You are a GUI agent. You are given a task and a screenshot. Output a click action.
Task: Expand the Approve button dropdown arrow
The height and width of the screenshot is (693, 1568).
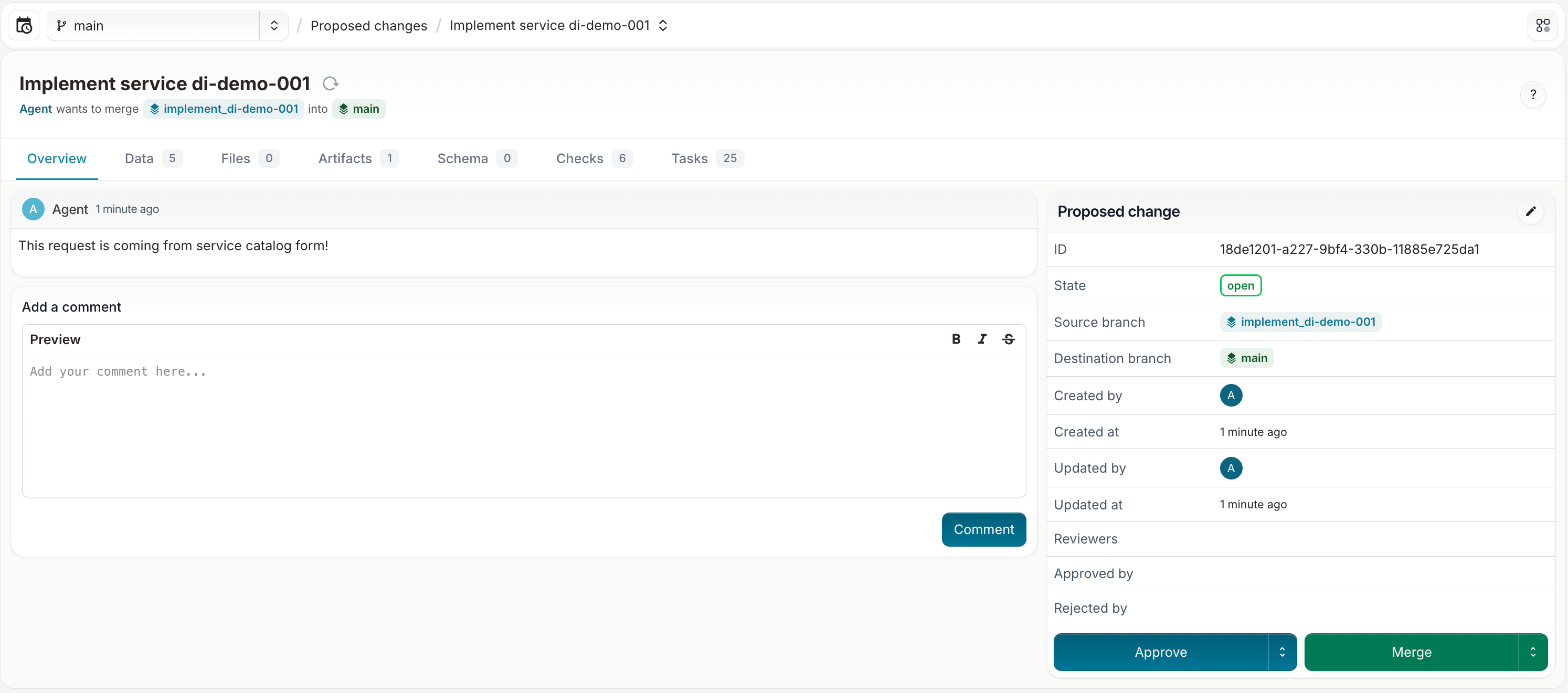click(1282, 652)
